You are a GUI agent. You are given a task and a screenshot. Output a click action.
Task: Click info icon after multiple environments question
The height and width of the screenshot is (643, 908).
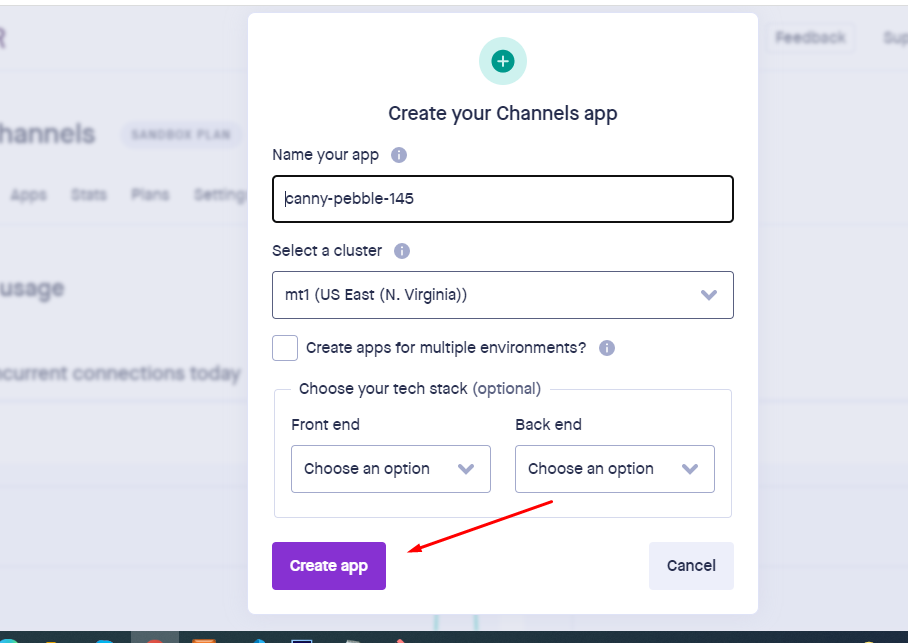coord(607,349)
